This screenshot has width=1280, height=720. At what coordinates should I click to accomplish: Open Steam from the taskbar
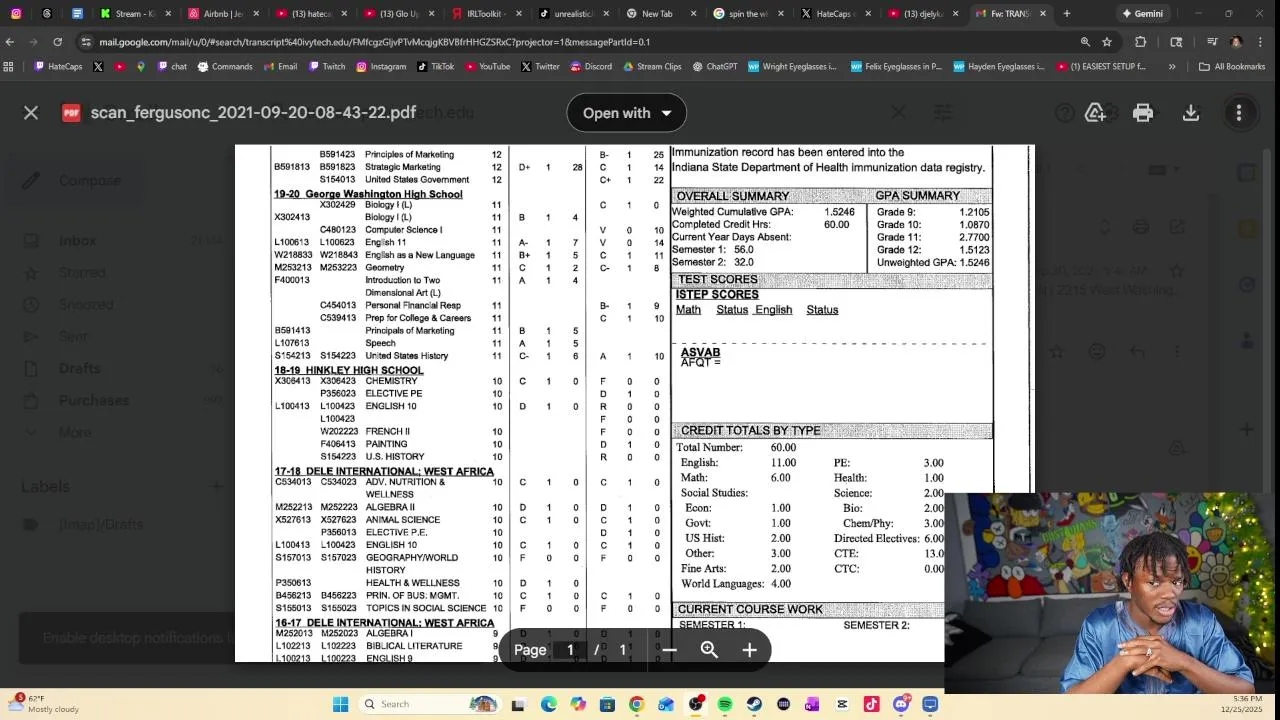click(x=754, y=704)
